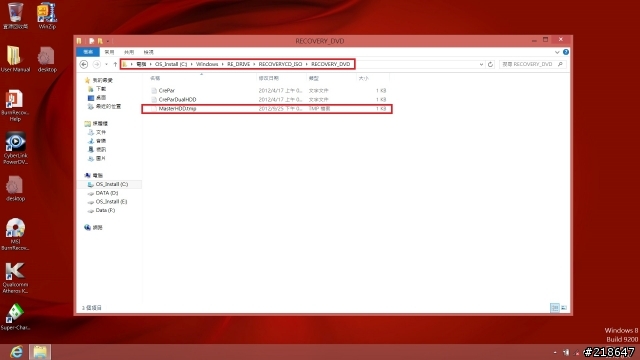The width and height of the screenshot is (640, 360).
Task: Select the MSI BurnRecovery desktop shortcut
Action: point(15,234)
